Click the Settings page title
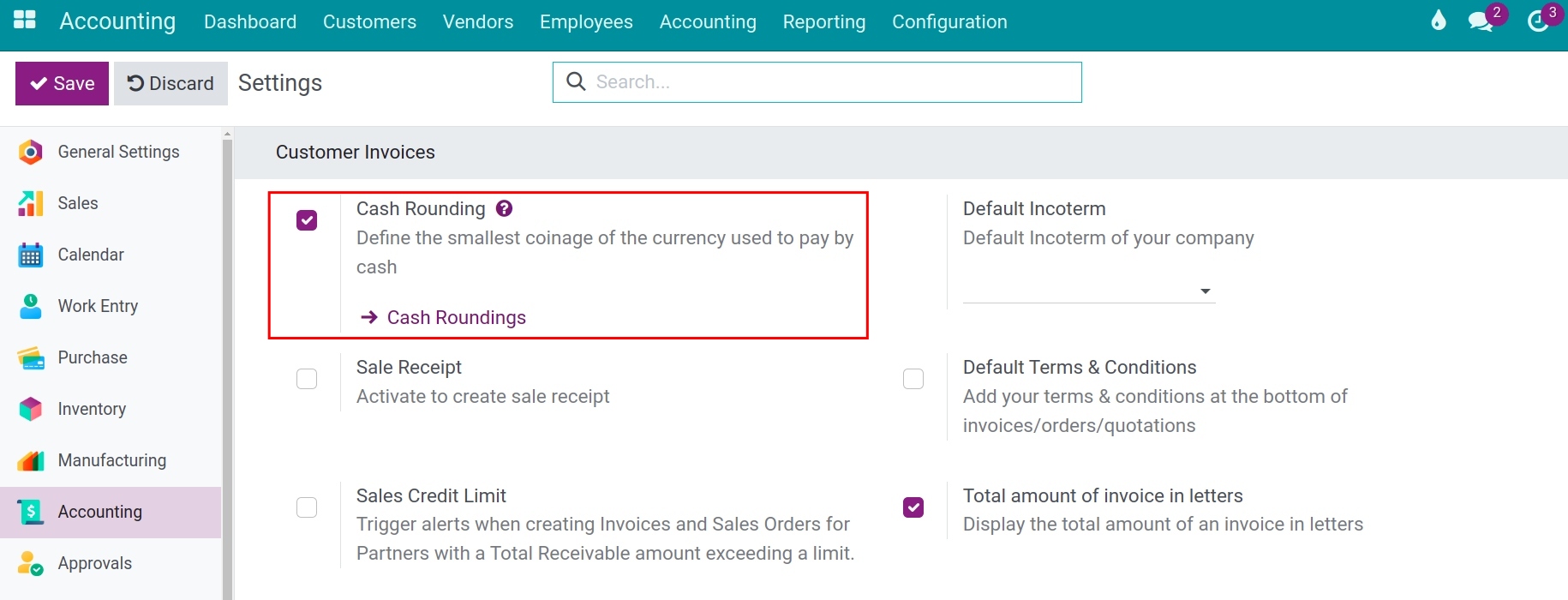Viewport: 1568px width, 600px height. (280, 83)
